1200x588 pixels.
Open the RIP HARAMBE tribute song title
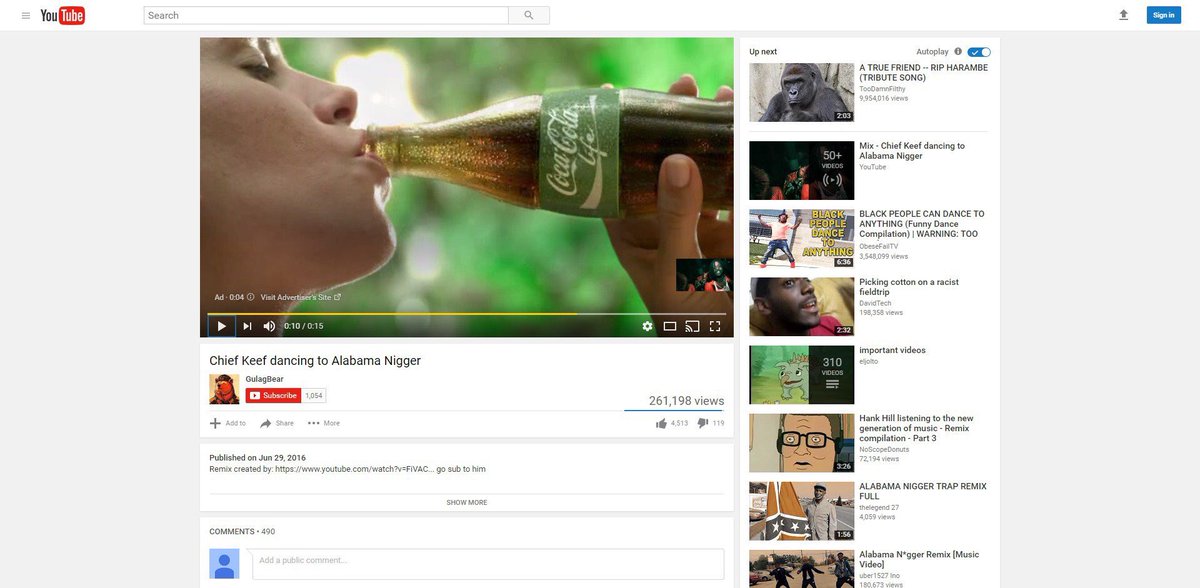923,72
